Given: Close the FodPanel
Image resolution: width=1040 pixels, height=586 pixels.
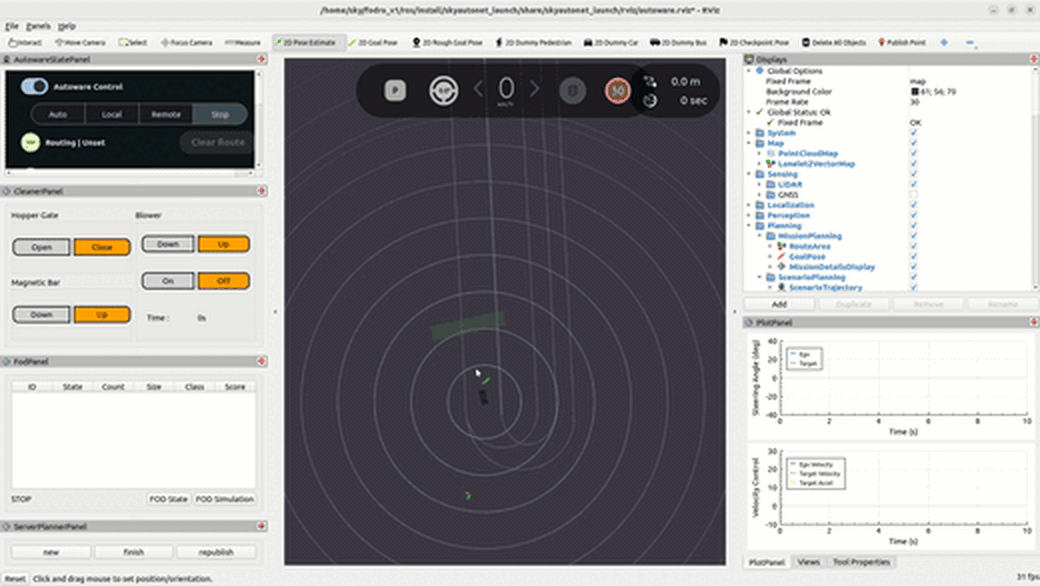Looking at the screenshot, I should [x=261, y=361].
